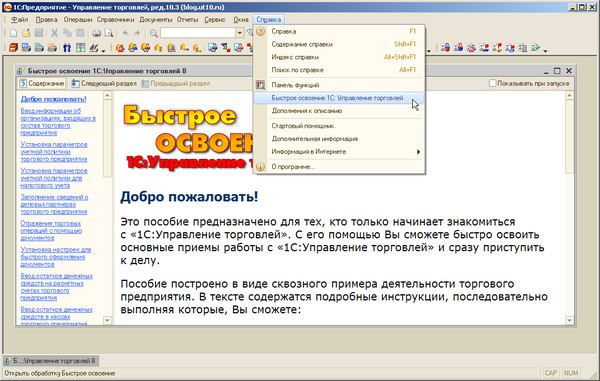This screenshot has width=600, height=381.
Task: Select Быстрое освоение 1С: Управление торговлей entry
Action: pyautogui.click(x=339, y=98)
